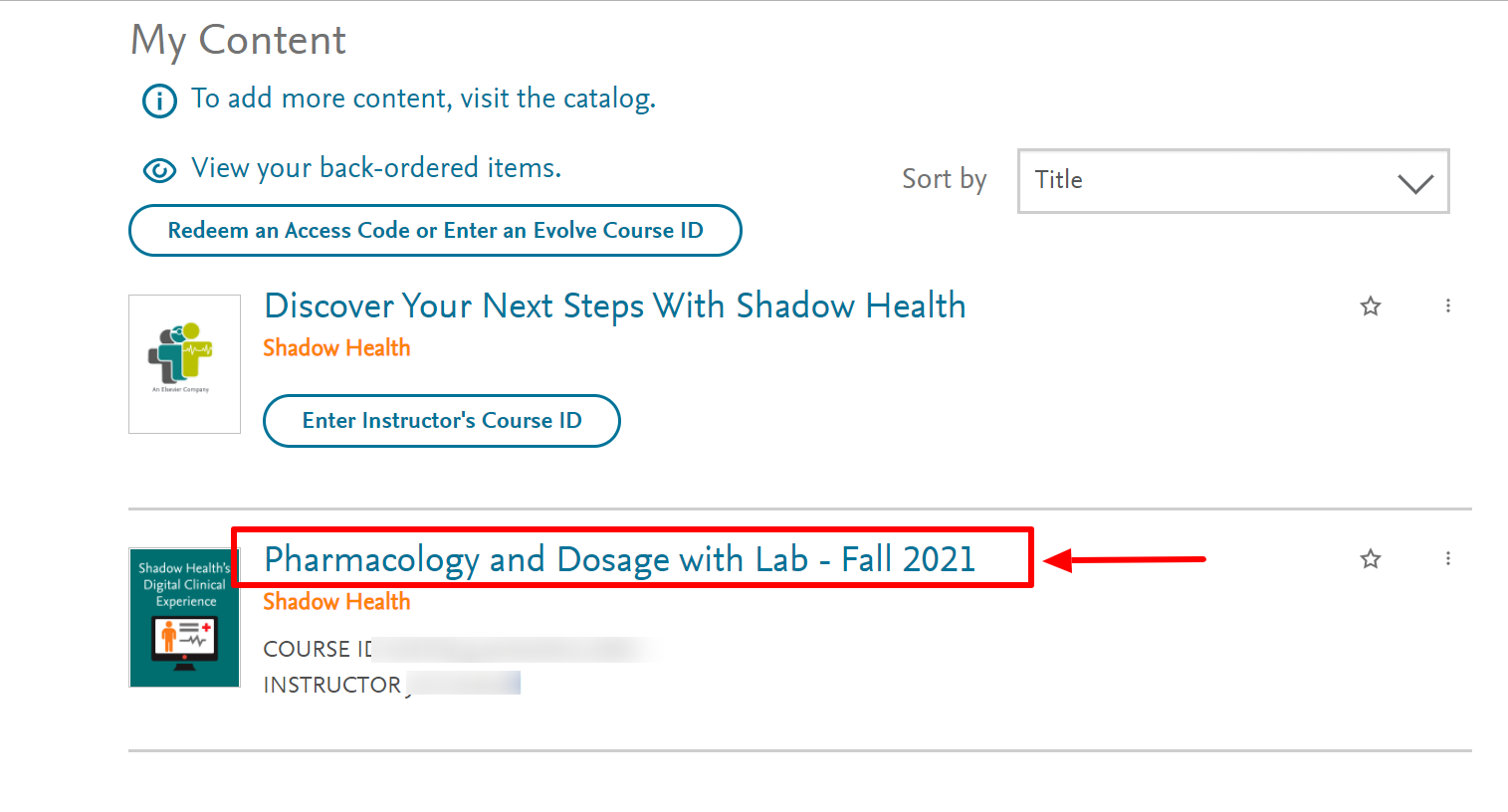
Task: Click the Sort by label
Action: pos(944,179)
